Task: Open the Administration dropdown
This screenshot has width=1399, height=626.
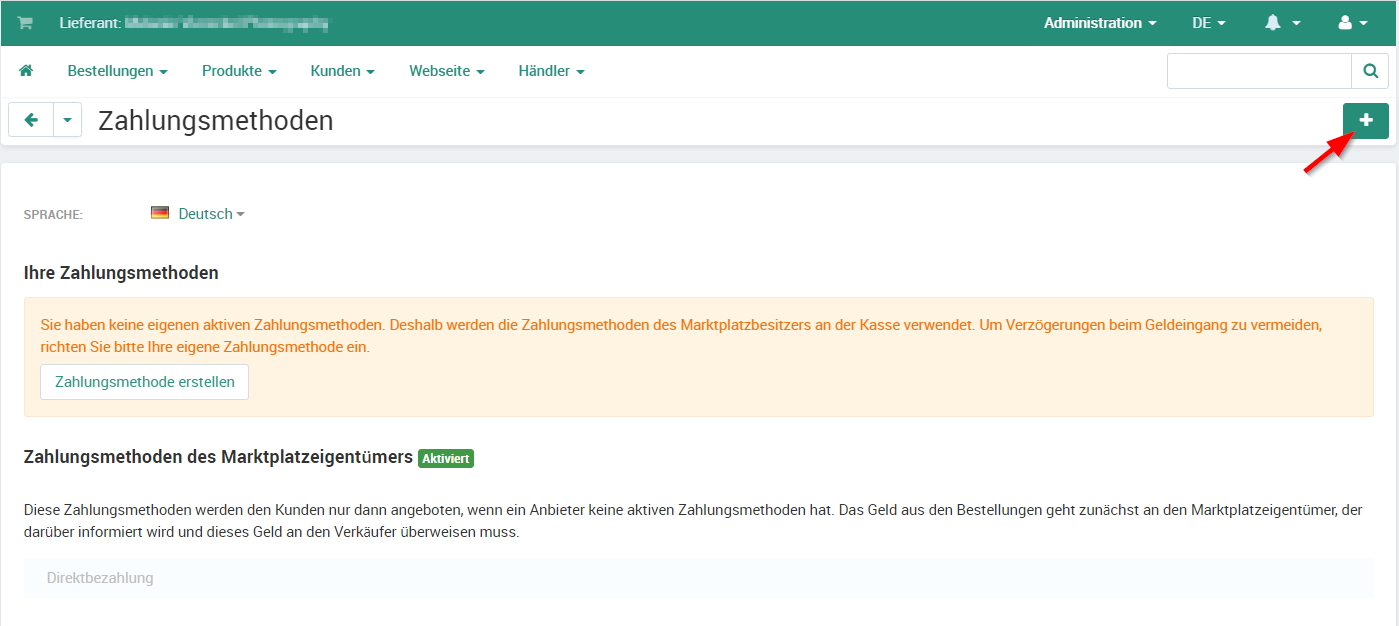Action: [x=1100, y=23]
